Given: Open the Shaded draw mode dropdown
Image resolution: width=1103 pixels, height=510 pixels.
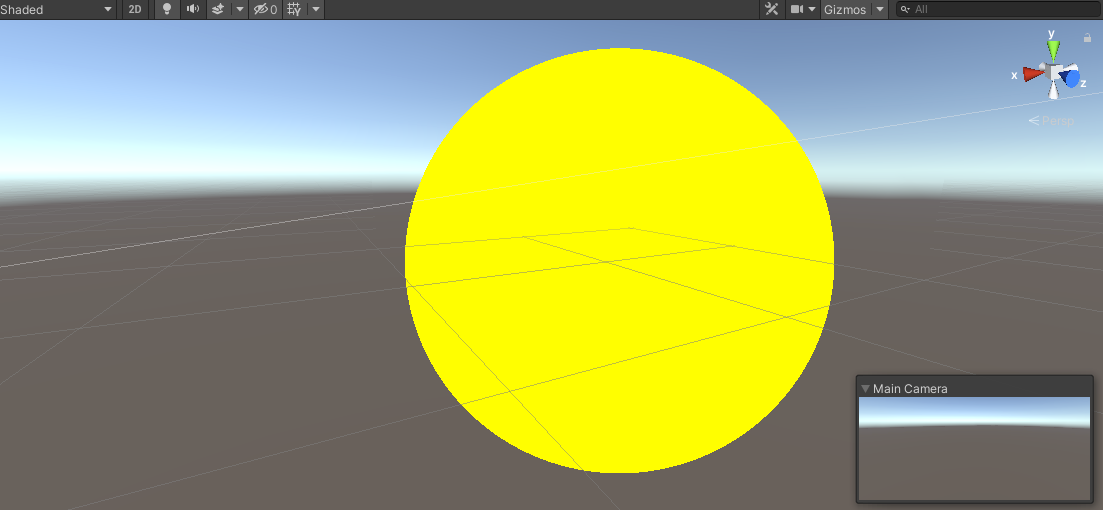Looking at the screenshot, I should 58,9.
